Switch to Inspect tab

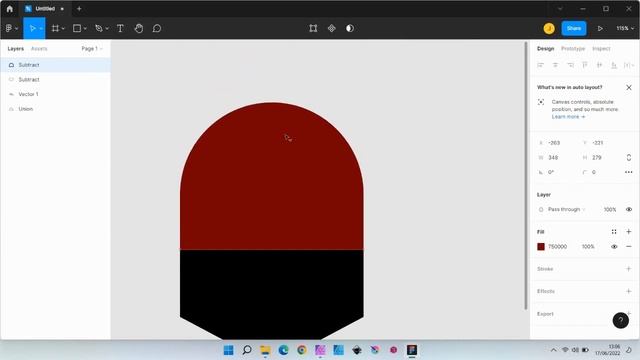pos(601,49)
